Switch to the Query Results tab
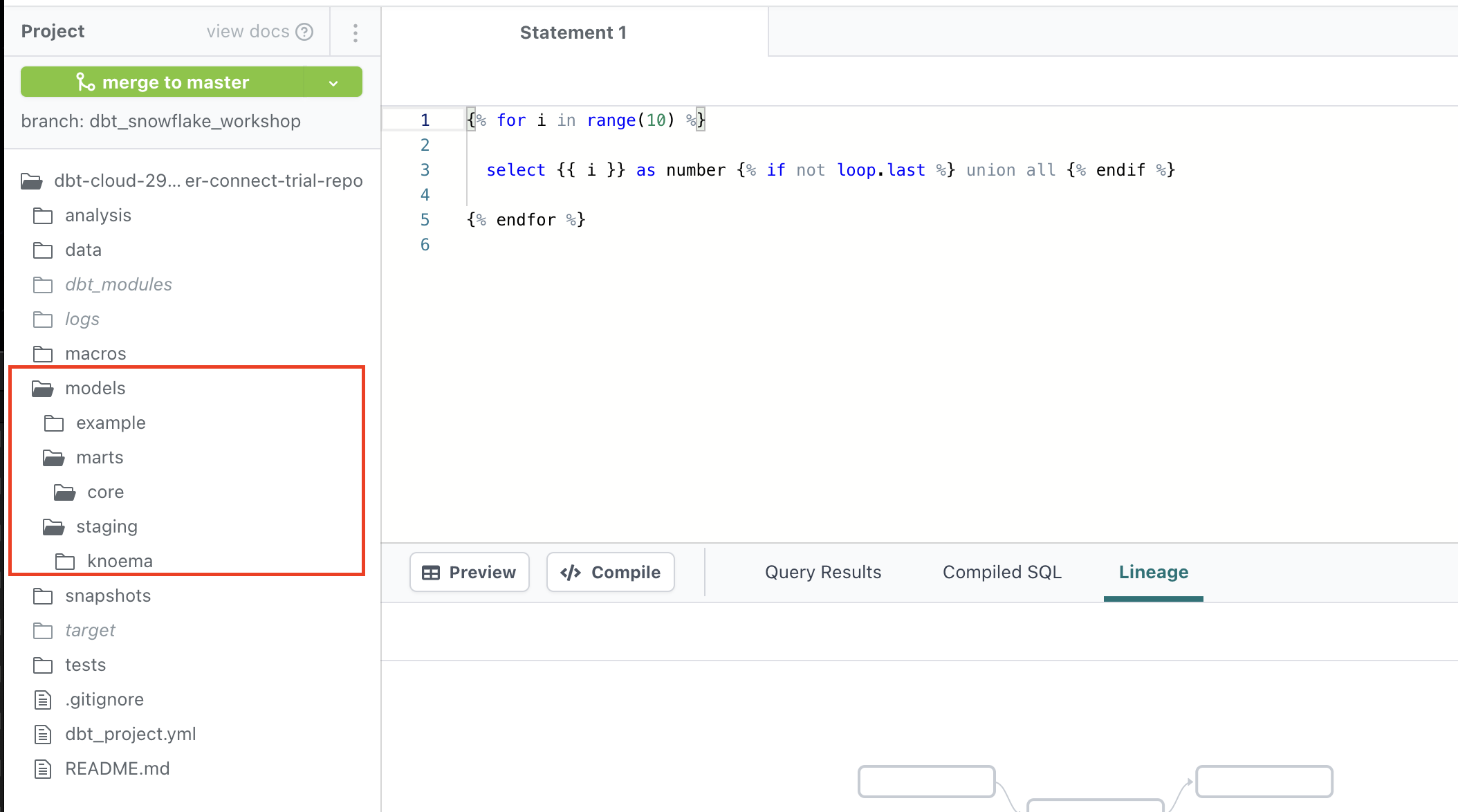The image size is (1458, 812). pyautogui.click(x=822, y=573)
